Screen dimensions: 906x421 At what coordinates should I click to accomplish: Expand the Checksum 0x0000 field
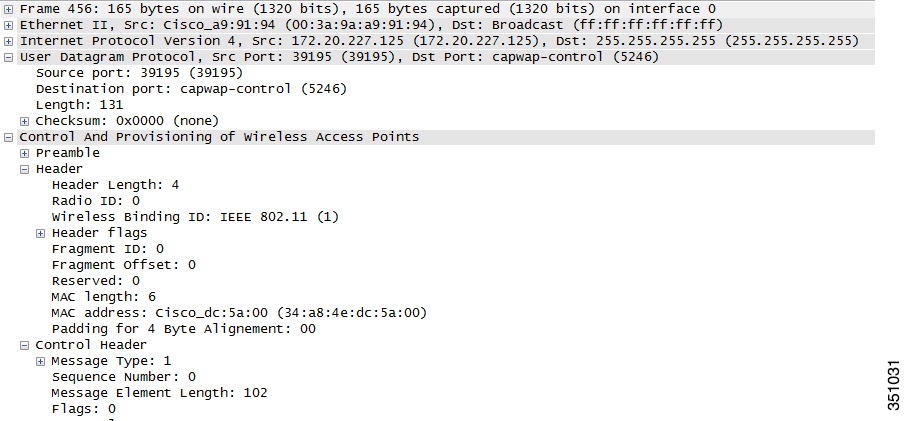click(24, 121)
